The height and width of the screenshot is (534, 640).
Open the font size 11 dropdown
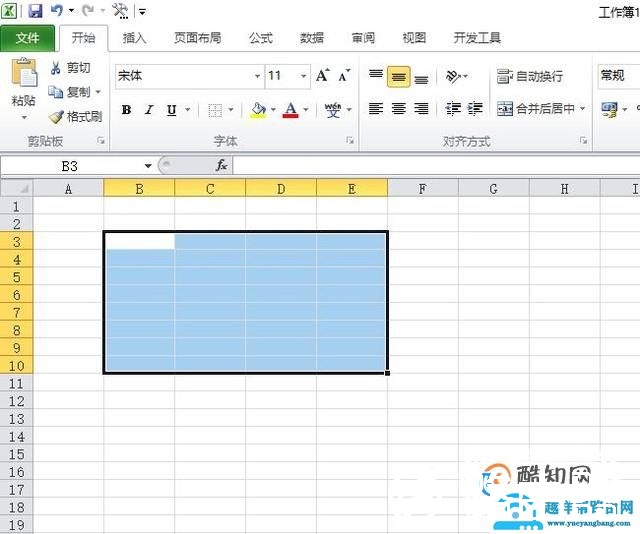point(303,76)
